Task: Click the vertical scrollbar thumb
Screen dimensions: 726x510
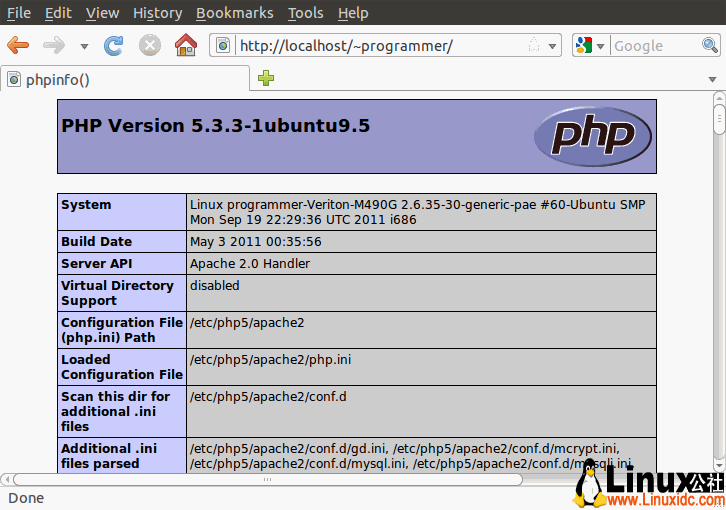Action: pos(718,119)
